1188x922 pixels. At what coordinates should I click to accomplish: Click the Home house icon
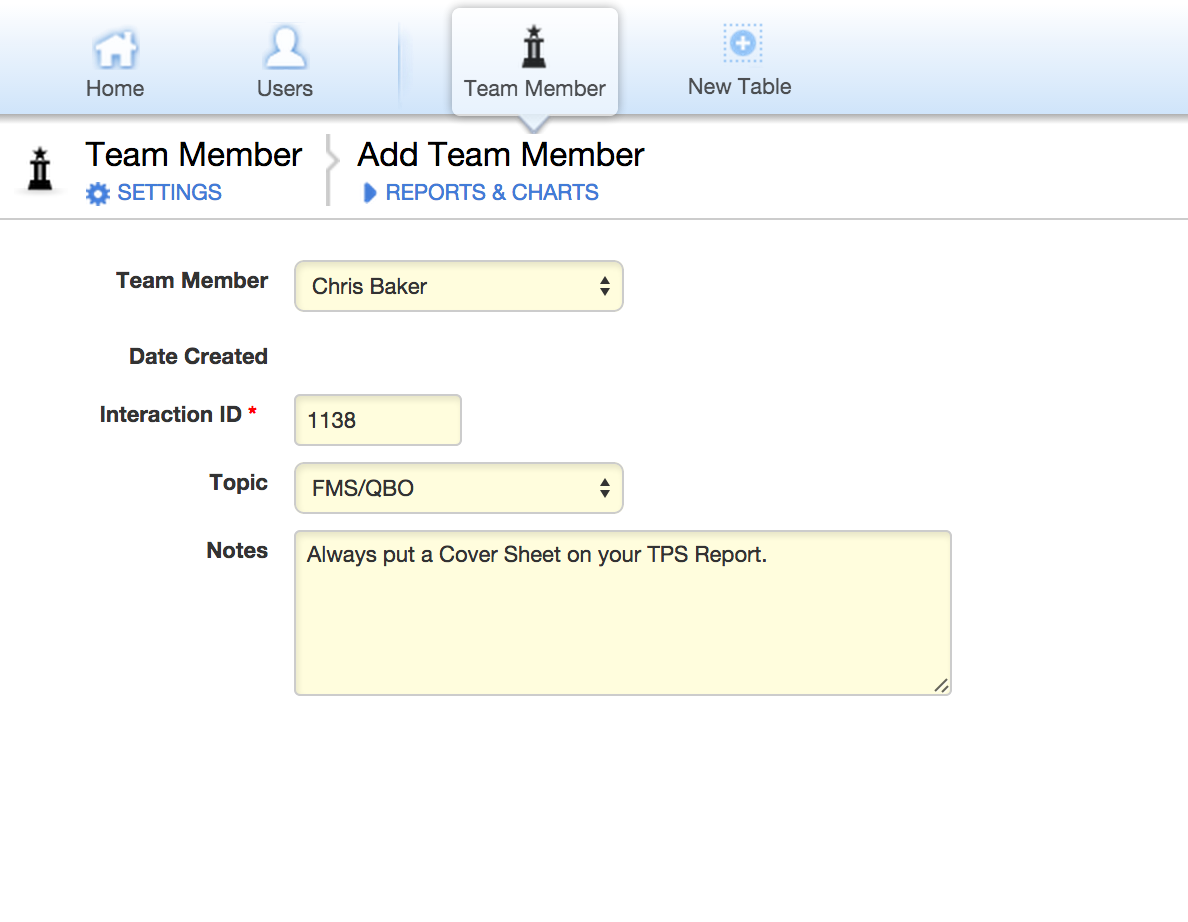click(115, 49)
